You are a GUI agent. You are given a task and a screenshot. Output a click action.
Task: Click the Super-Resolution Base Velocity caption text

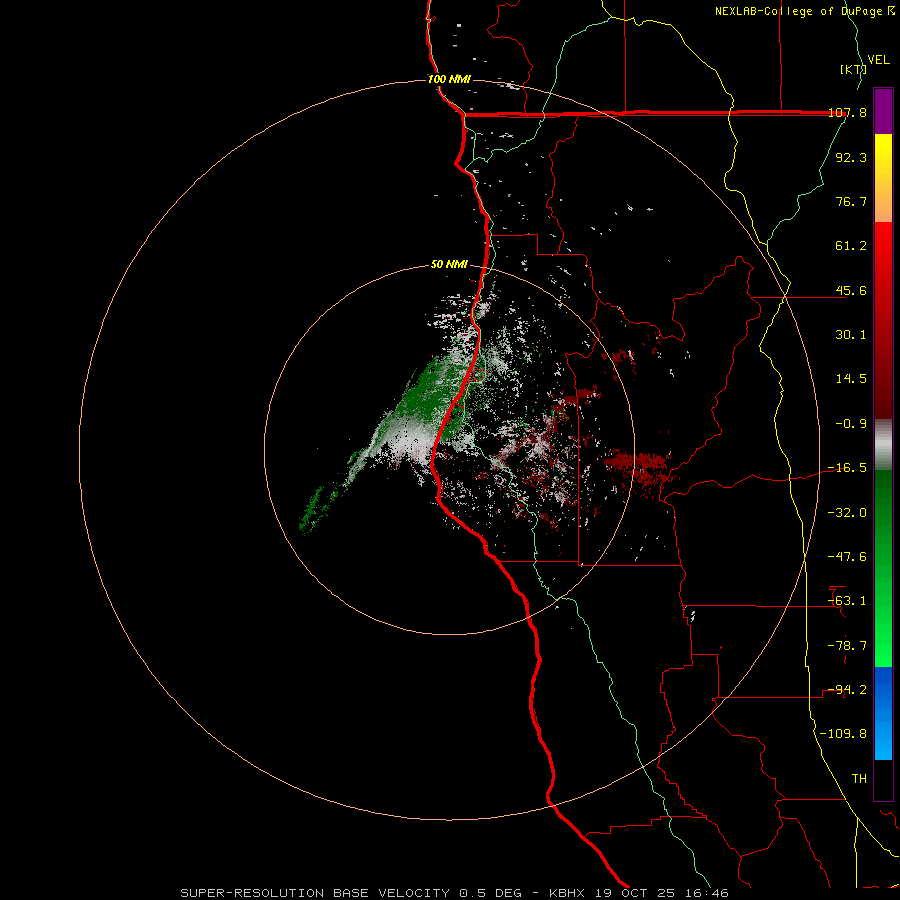tap(455, 893)
